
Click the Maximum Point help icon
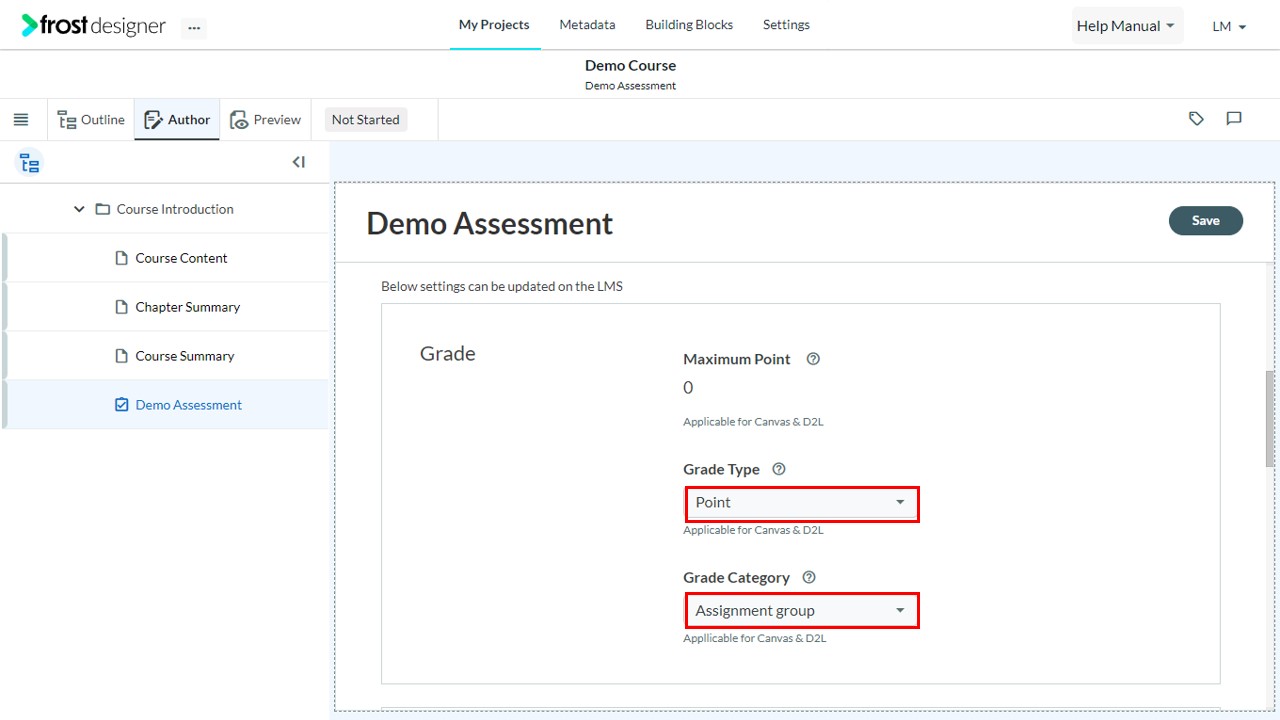coord(813,359)
